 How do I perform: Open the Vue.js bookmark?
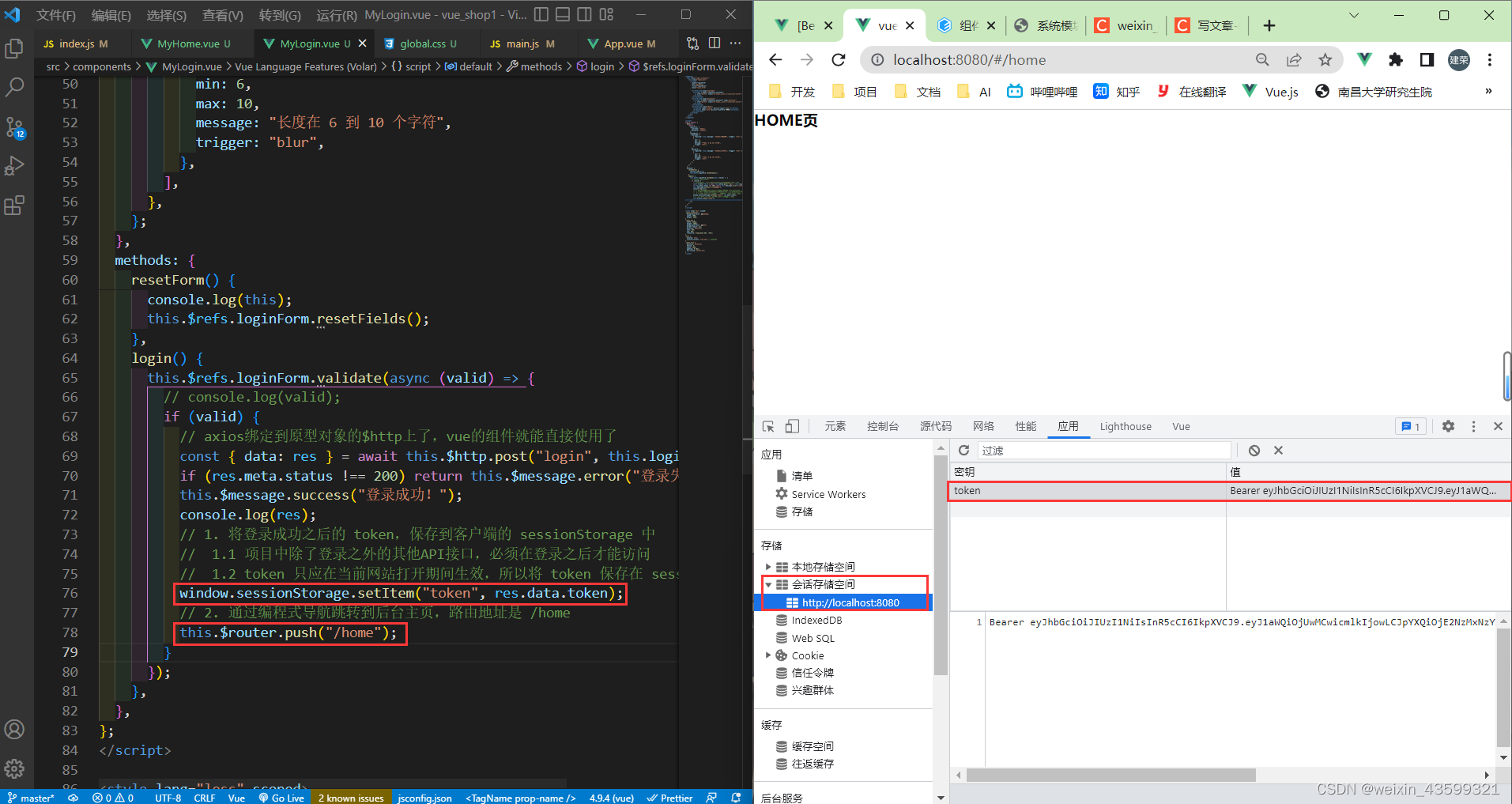click(1270, 92)
